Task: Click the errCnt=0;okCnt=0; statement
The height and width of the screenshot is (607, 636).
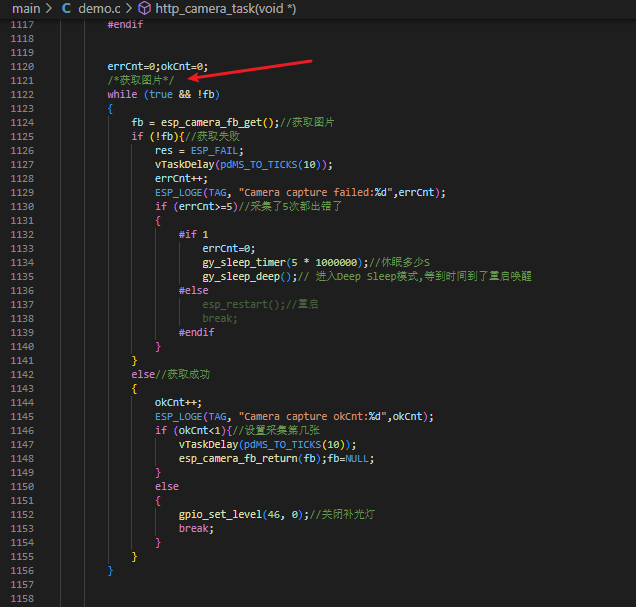Action: click(x=157, y=66)
